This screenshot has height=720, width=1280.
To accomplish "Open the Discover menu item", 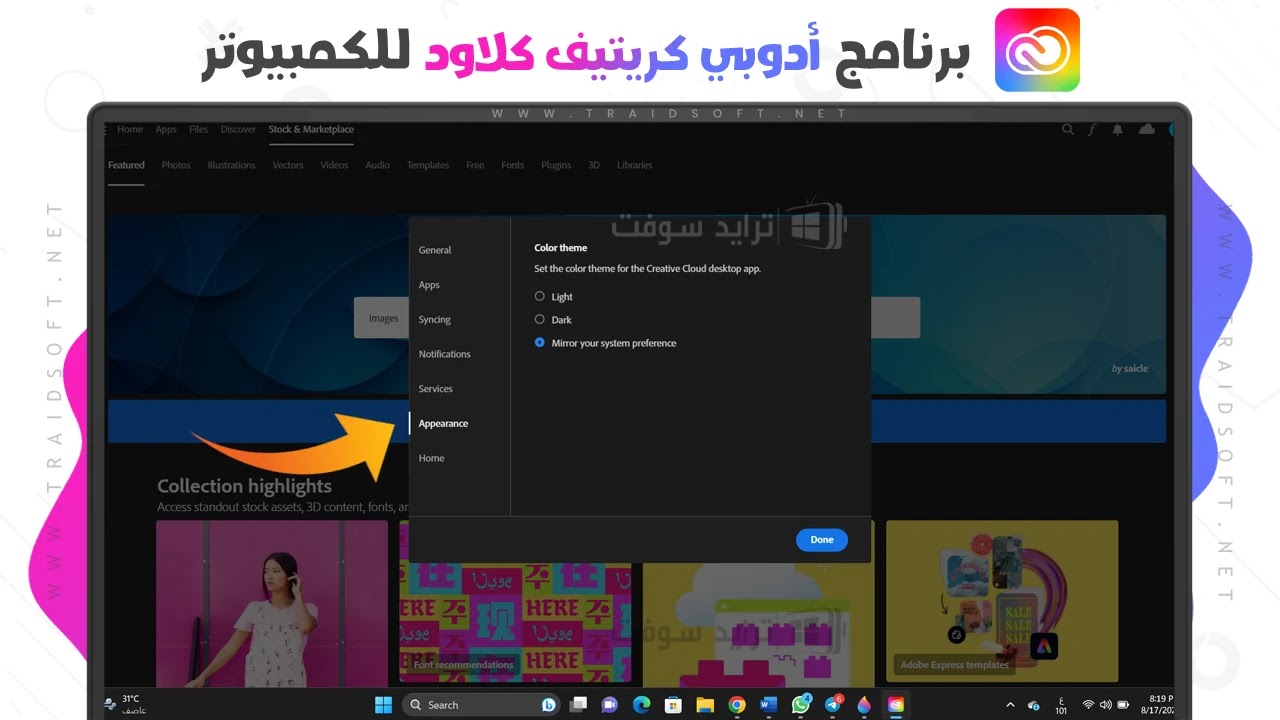I will click(x=238, y=129).
